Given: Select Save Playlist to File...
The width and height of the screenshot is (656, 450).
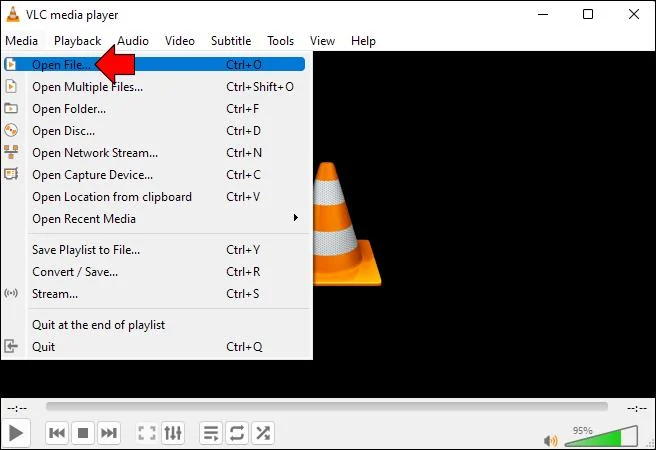Looking at the screenshot, I should point(154,250).
